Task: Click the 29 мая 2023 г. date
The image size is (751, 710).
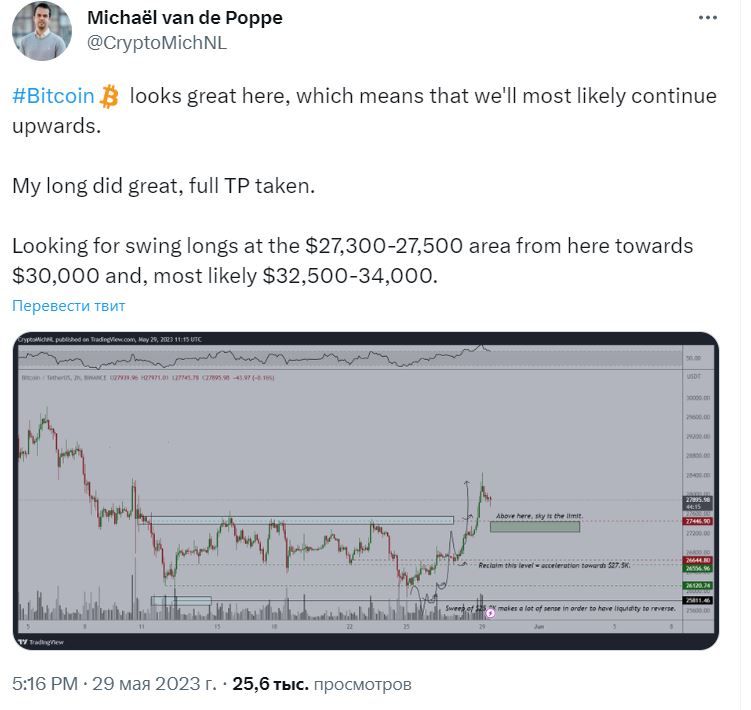Action: (x=154, y=684)
